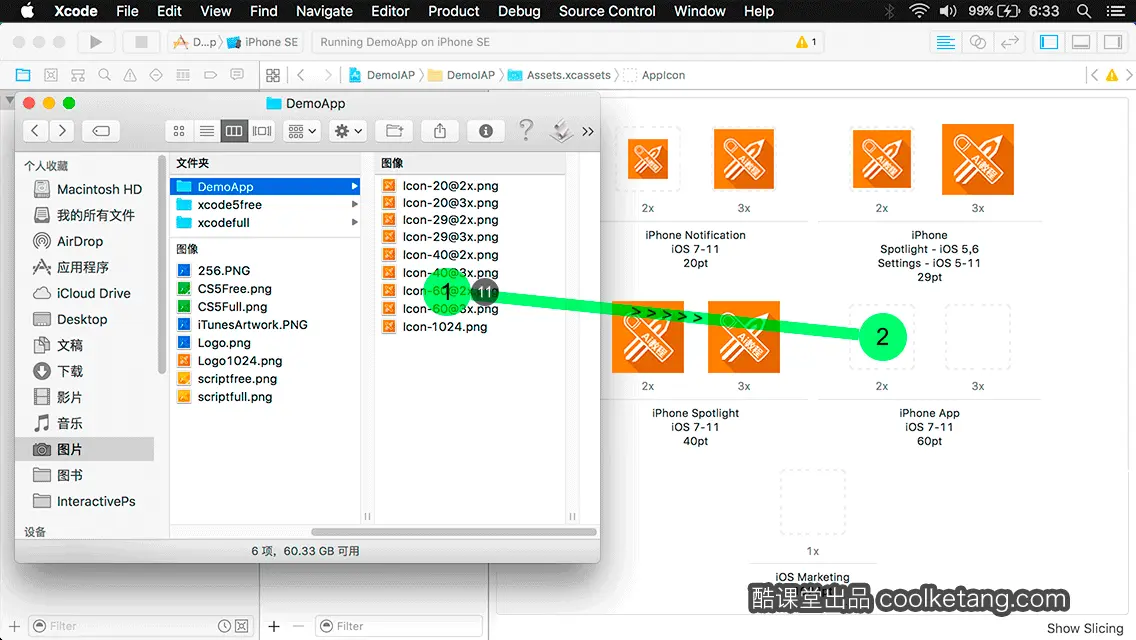Image resolution: width=1136 pixels, height=640 pixels.
Task: Go back in Finder window
Action: [35, 131]
